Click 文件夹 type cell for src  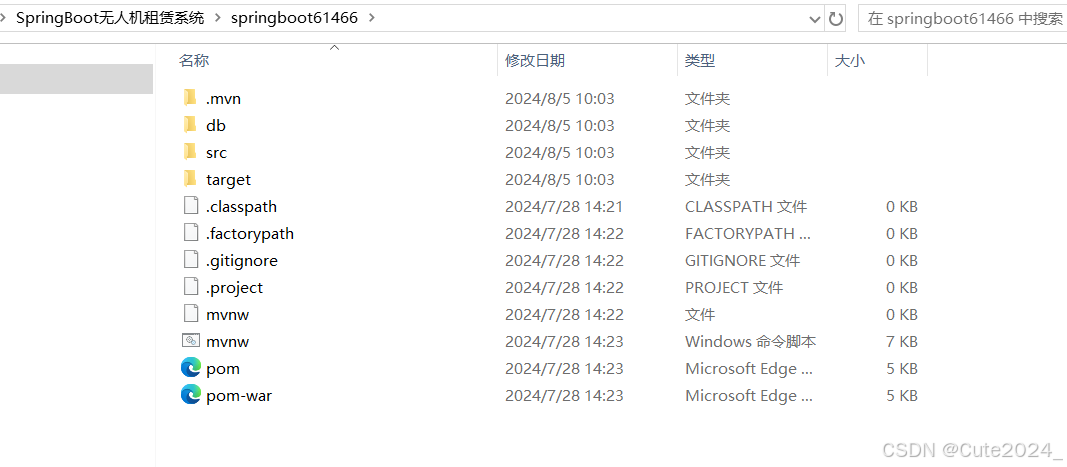[x=707, y=152]
